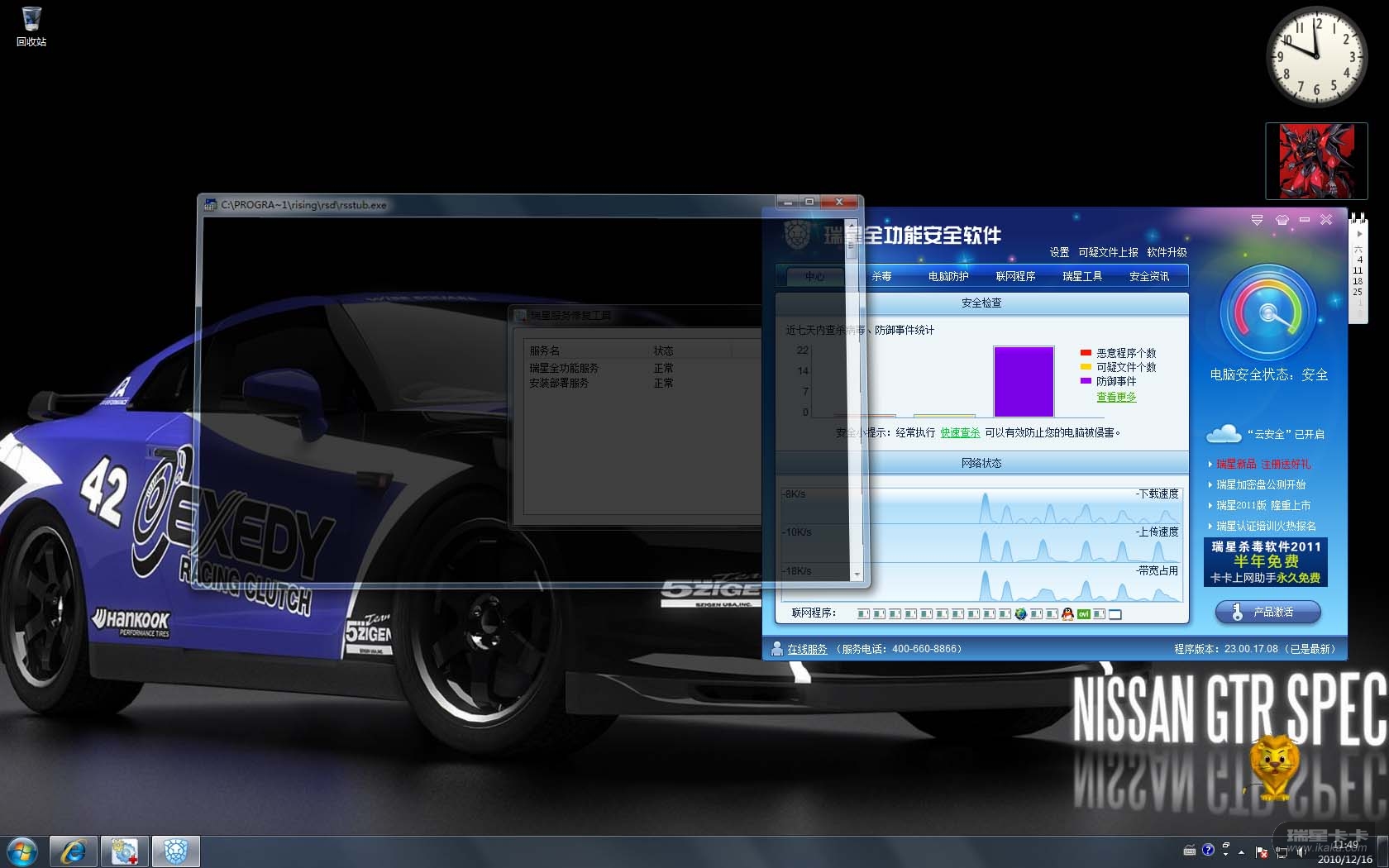Image resolution: width=1389 pixels, height=868 pixels.
Task: Click the security status gauge
Action: pyautogui.click(x=1267, y=312)
